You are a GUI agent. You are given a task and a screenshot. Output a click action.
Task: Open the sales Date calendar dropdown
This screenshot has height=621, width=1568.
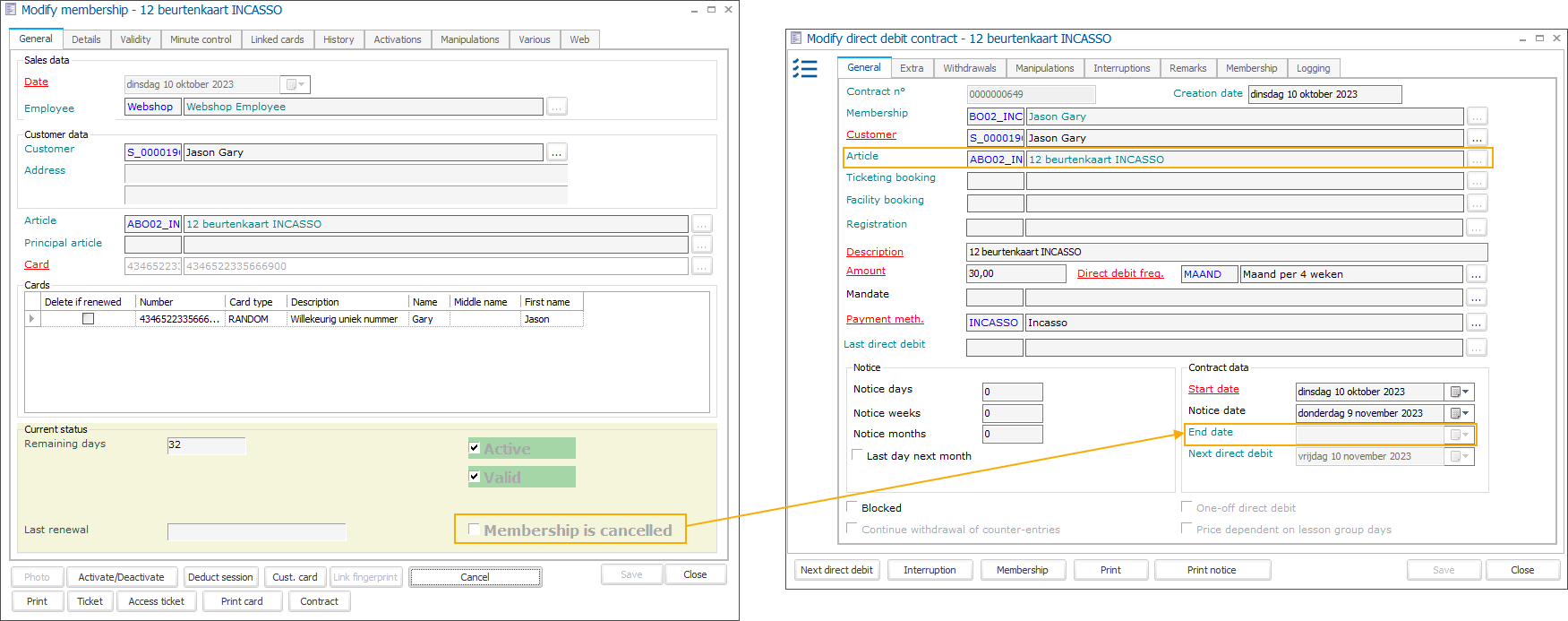(x=295, y=84)
